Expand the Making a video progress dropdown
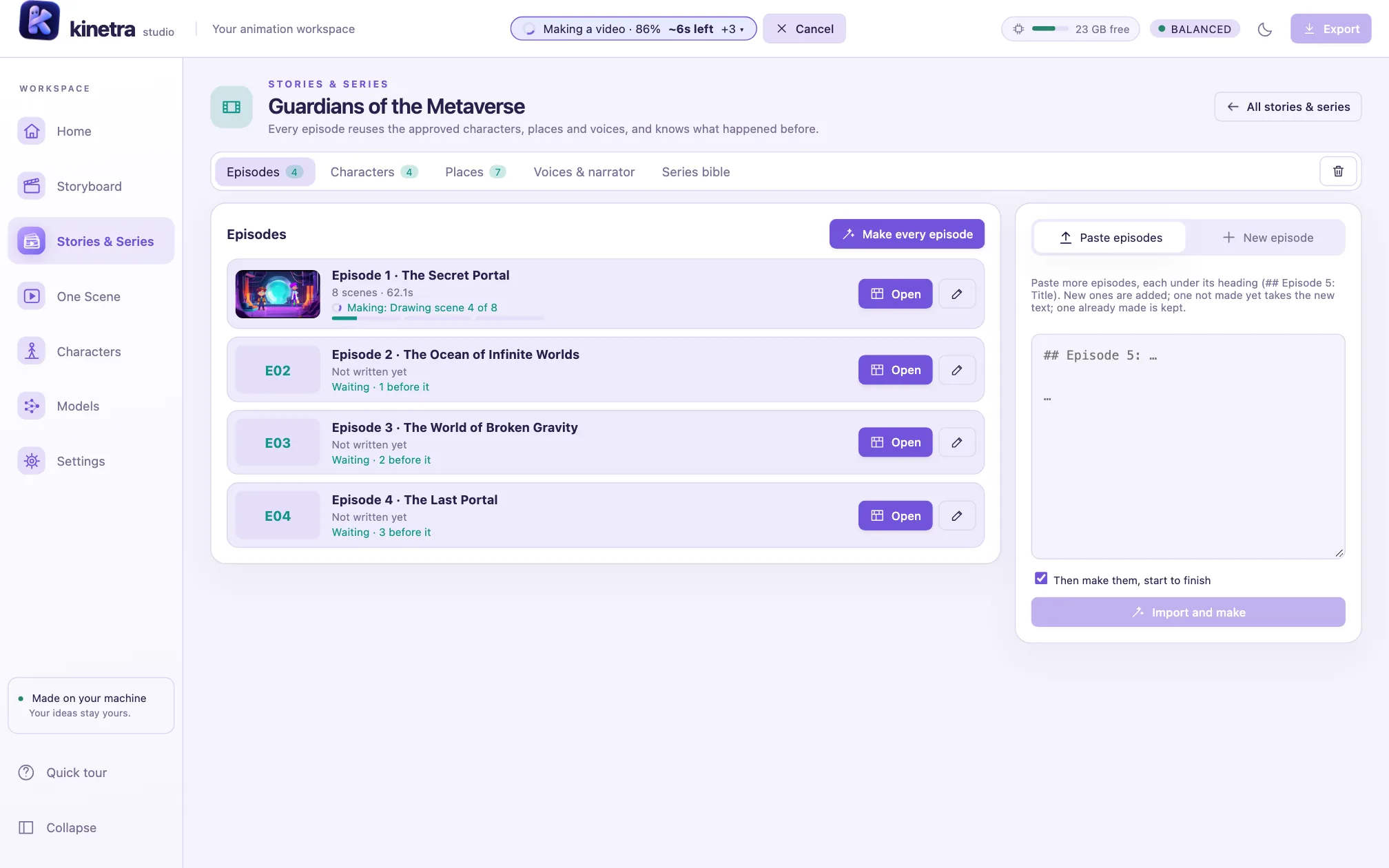The width and height of the screenshot is (1389, 868). [x=633, y=29]
